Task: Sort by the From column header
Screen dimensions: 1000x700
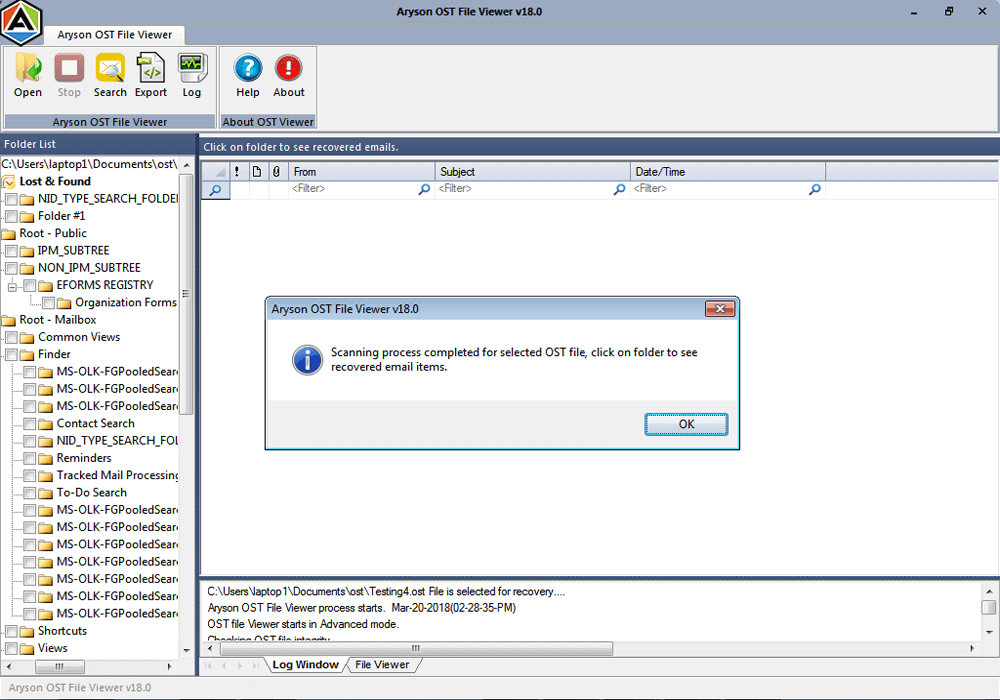Action: [362, 171]
